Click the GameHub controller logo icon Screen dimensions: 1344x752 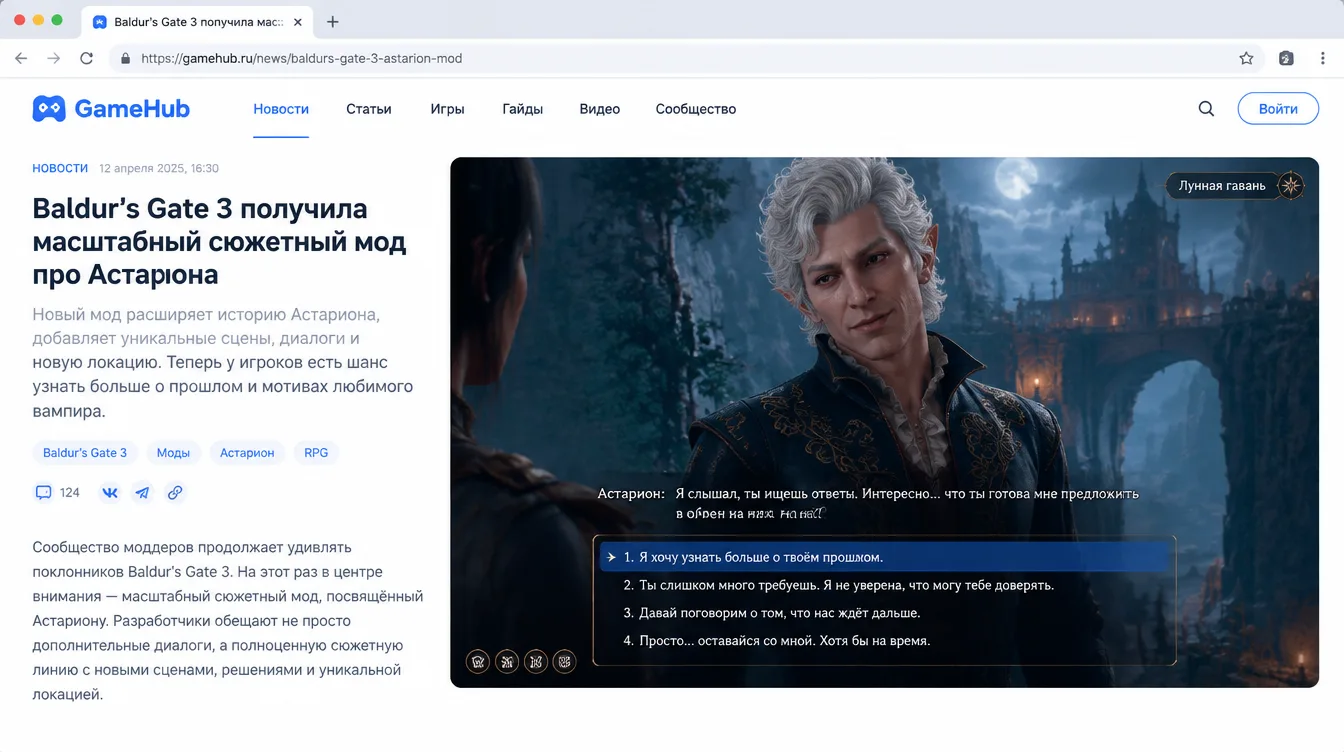click(49, 109)
